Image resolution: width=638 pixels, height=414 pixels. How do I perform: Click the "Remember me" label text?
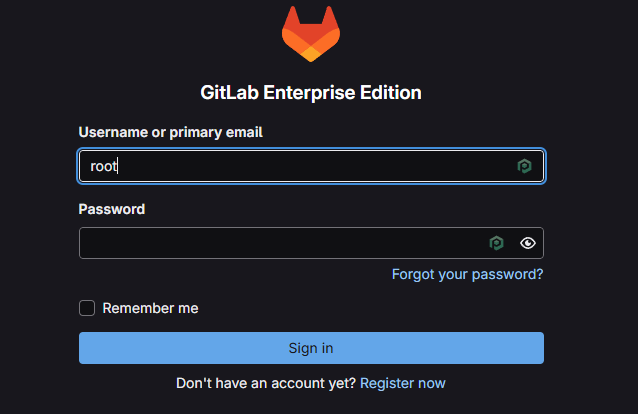(150, 308)
